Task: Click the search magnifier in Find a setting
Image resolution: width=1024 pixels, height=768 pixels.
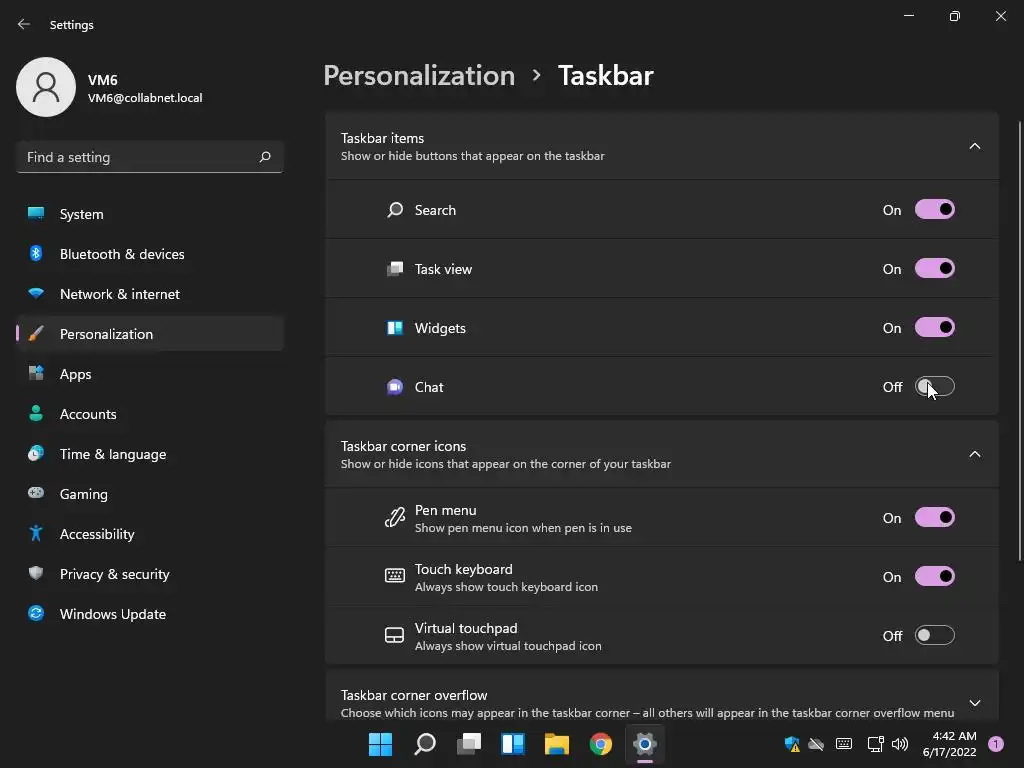Action: (264, 157)
